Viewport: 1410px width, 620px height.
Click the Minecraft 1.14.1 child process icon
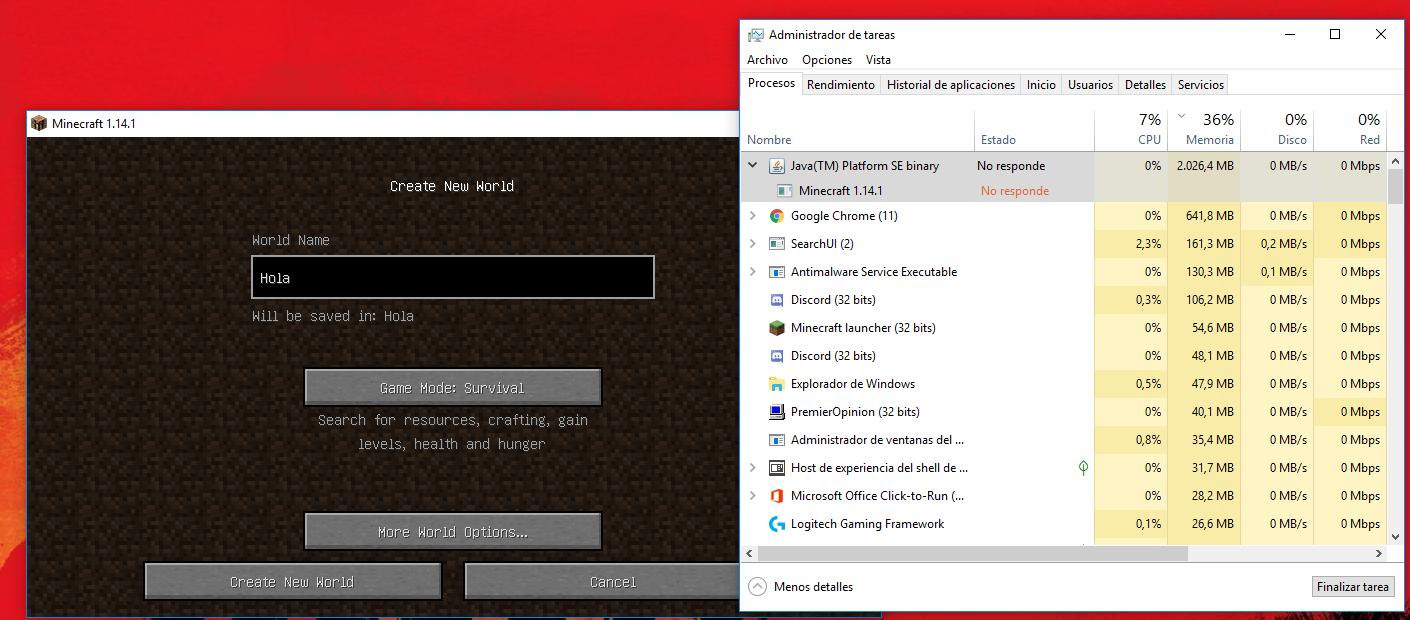(785, 191)
